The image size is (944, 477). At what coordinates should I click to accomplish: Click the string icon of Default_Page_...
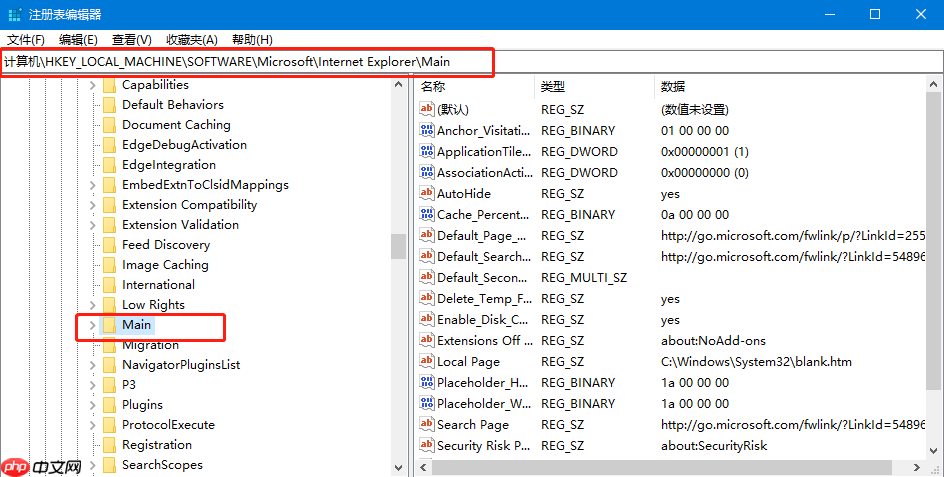click(427, 235)
